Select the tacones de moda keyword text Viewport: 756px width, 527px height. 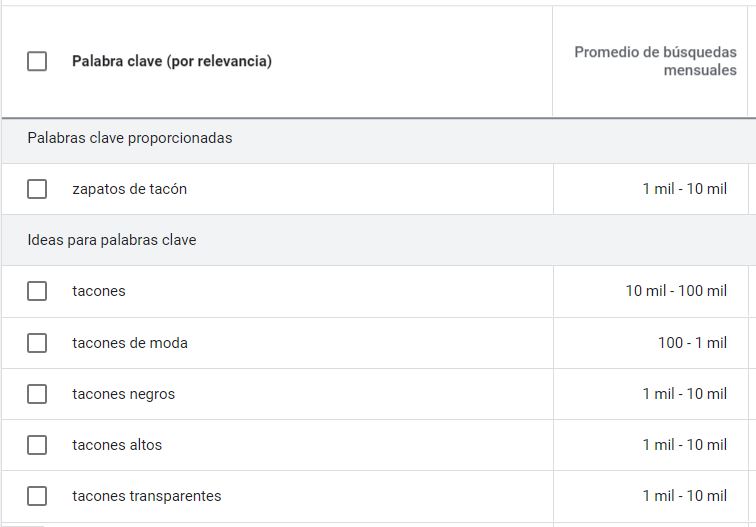point(130,343)
